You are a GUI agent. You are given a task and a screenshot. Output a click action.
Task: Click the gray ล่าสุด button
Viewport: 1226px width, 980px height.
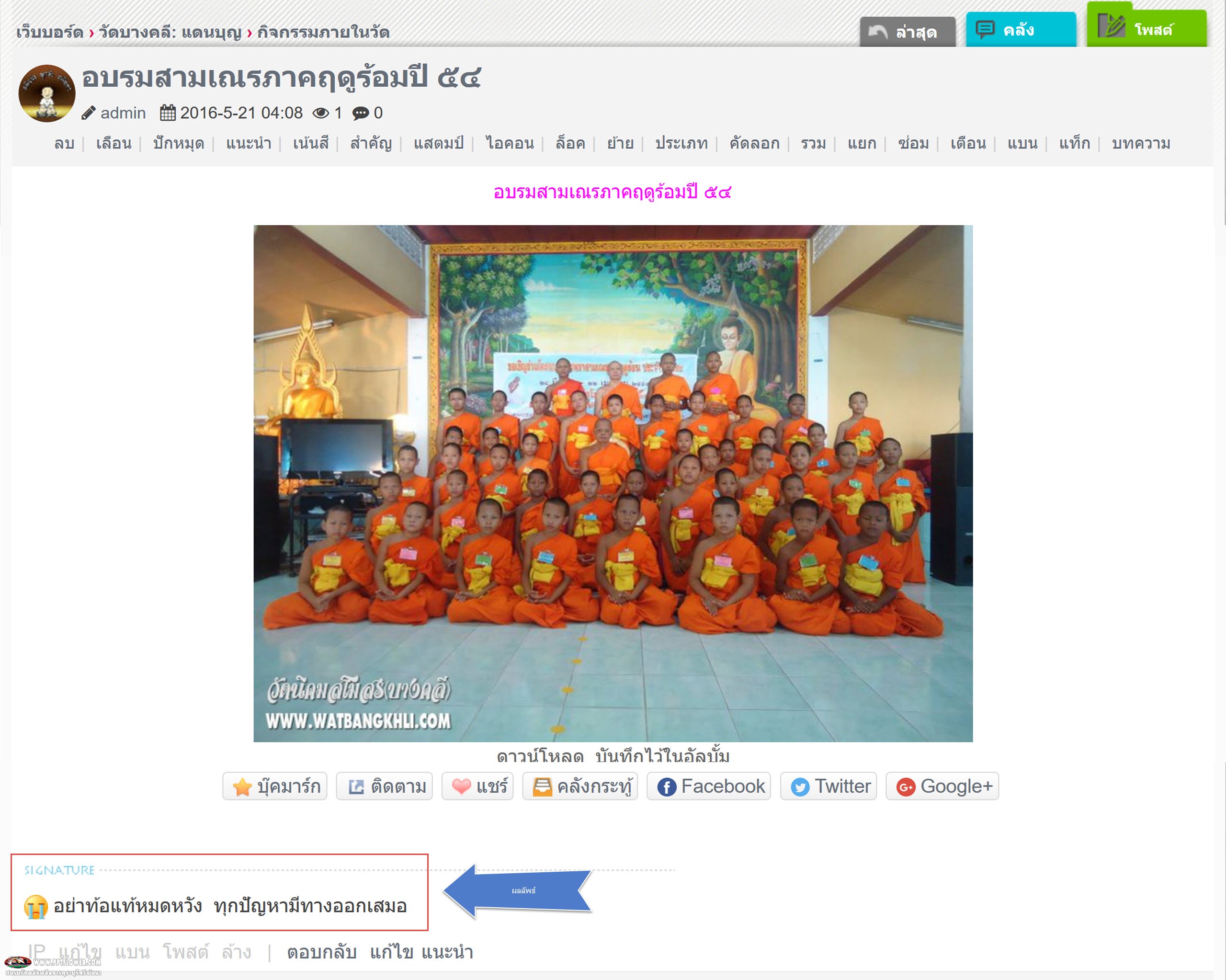pos(908,32)
